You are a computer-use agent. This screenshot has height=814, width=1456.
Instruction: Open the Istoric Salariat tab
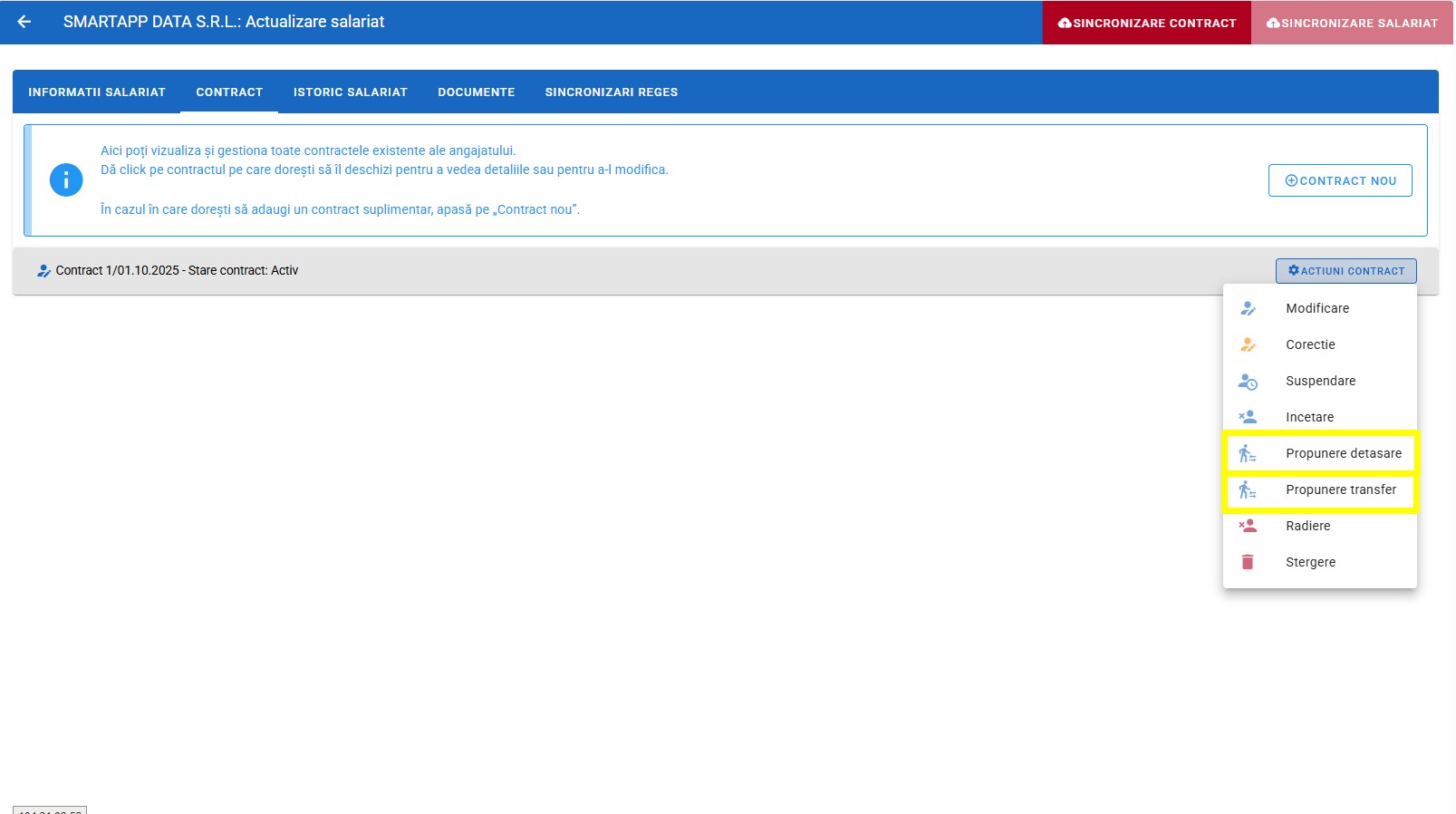click(x=350, y=92)
